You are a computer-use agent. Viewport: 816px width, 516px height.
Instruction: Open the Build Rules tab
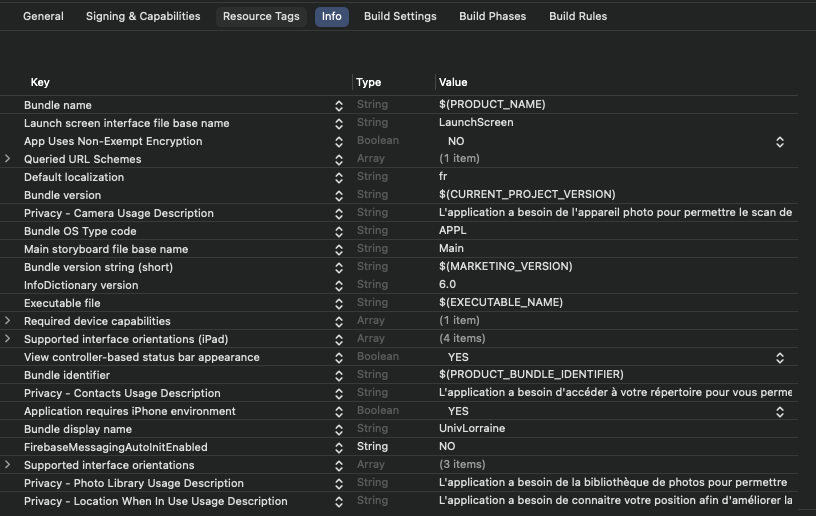(x=578, y=16)
